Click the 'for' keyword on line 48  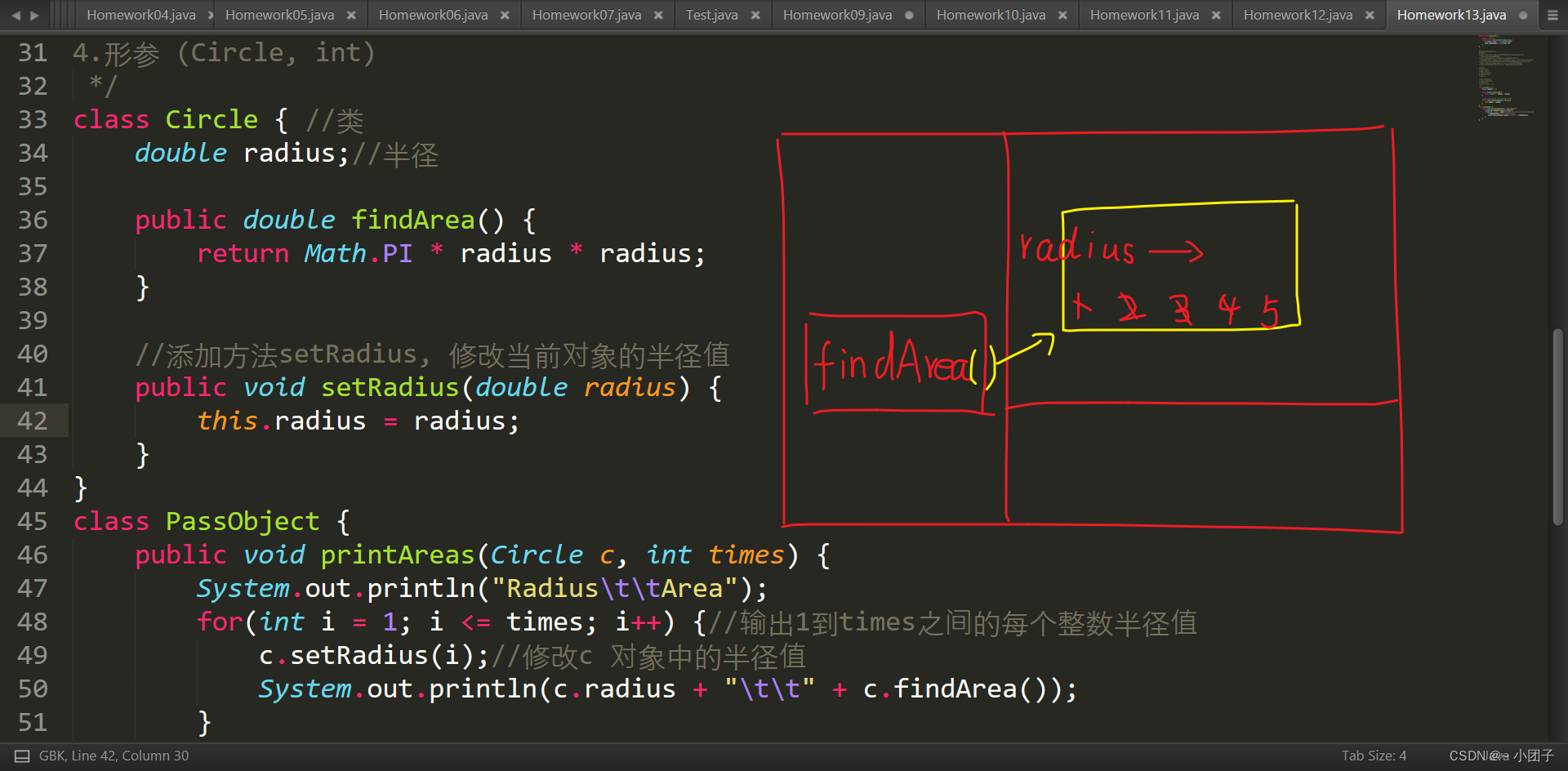point(220,622)
